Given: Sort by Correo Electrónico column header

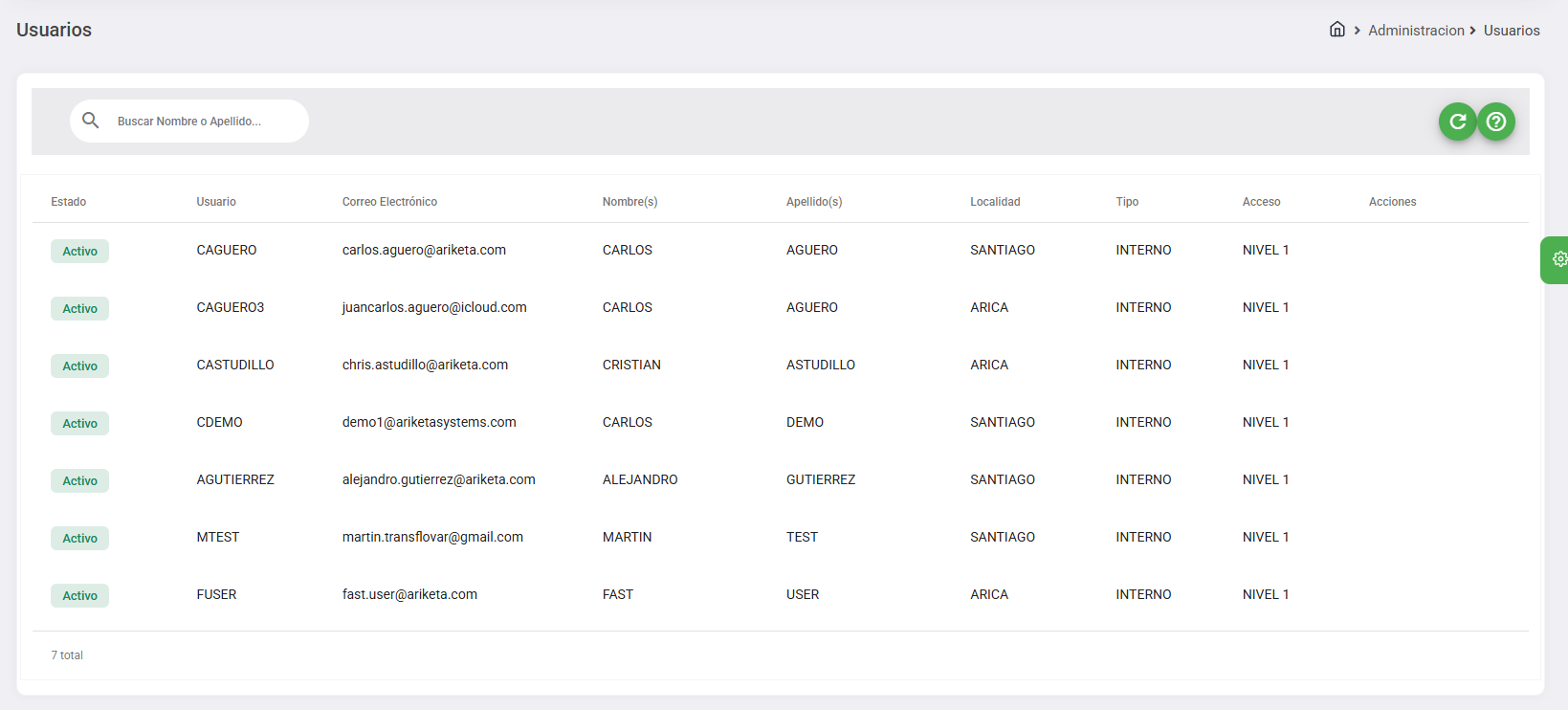Looking at the screenshot, I should [x=389, y=202].
